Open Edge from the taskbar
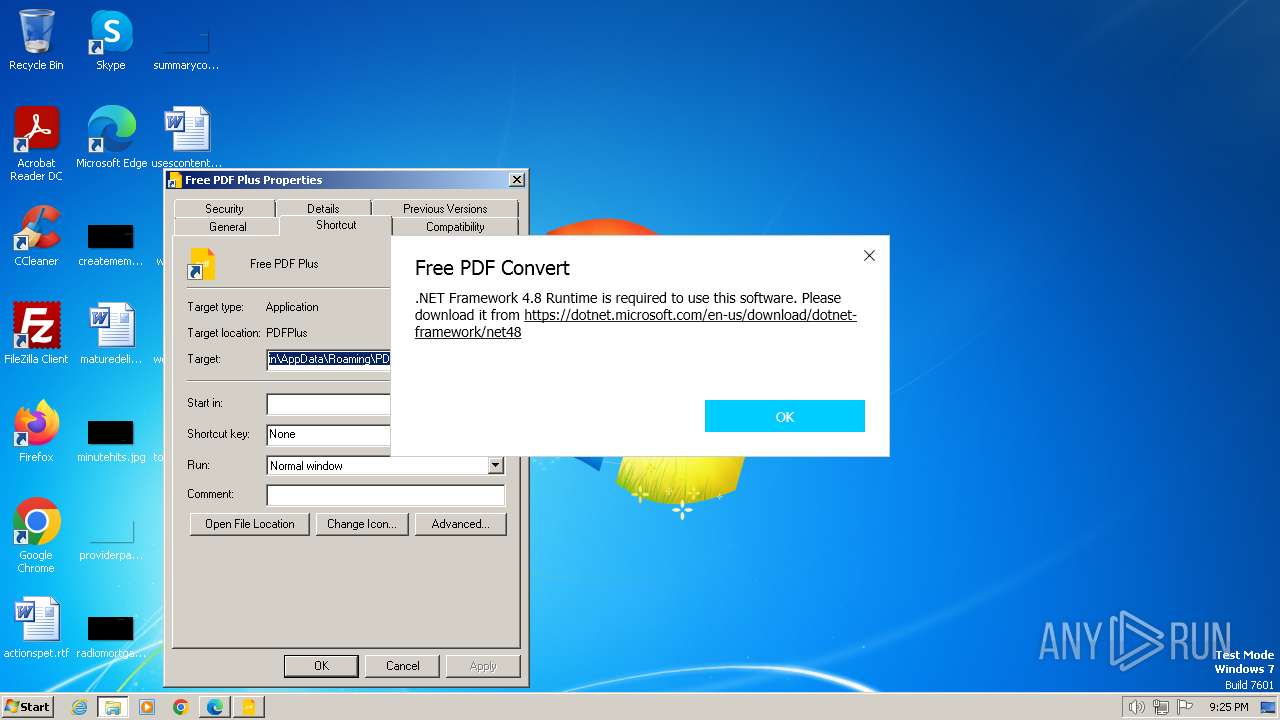Viewport: 1280px width, 720px height. tap(214, 707)
